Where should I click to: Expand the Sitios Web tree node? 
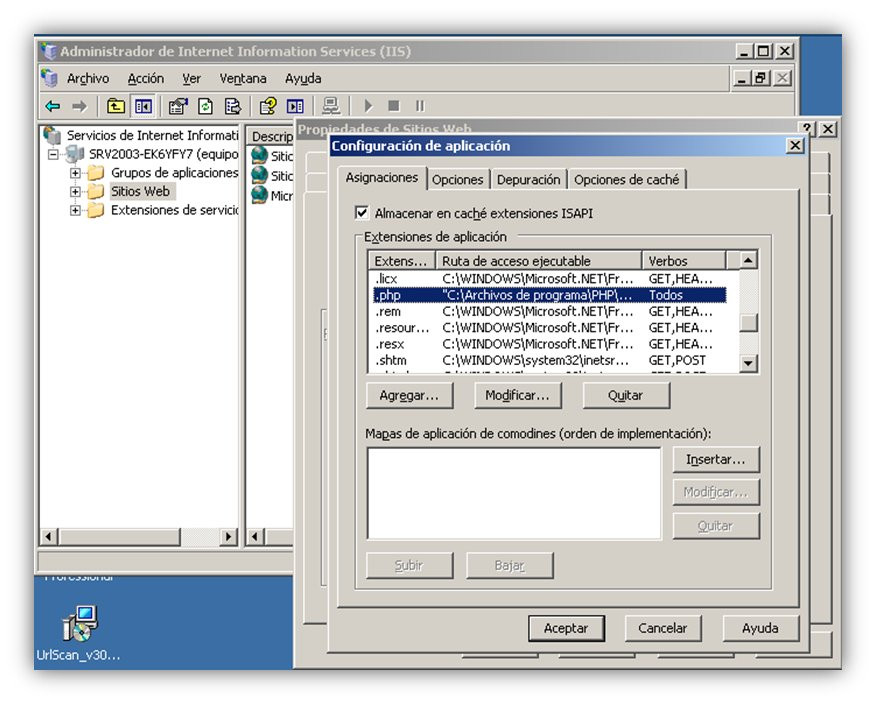(75, 192)
